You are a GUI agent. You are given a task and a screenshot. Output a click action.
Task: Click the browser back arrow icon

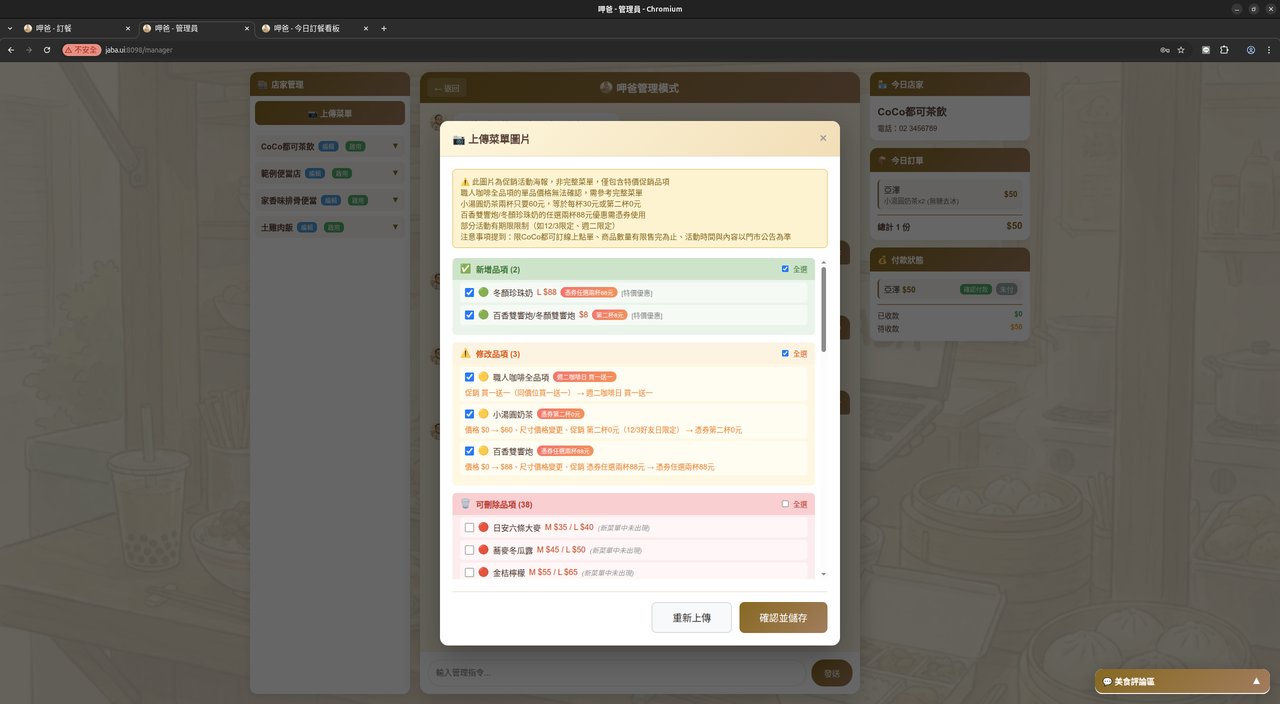tap(10, 49)
